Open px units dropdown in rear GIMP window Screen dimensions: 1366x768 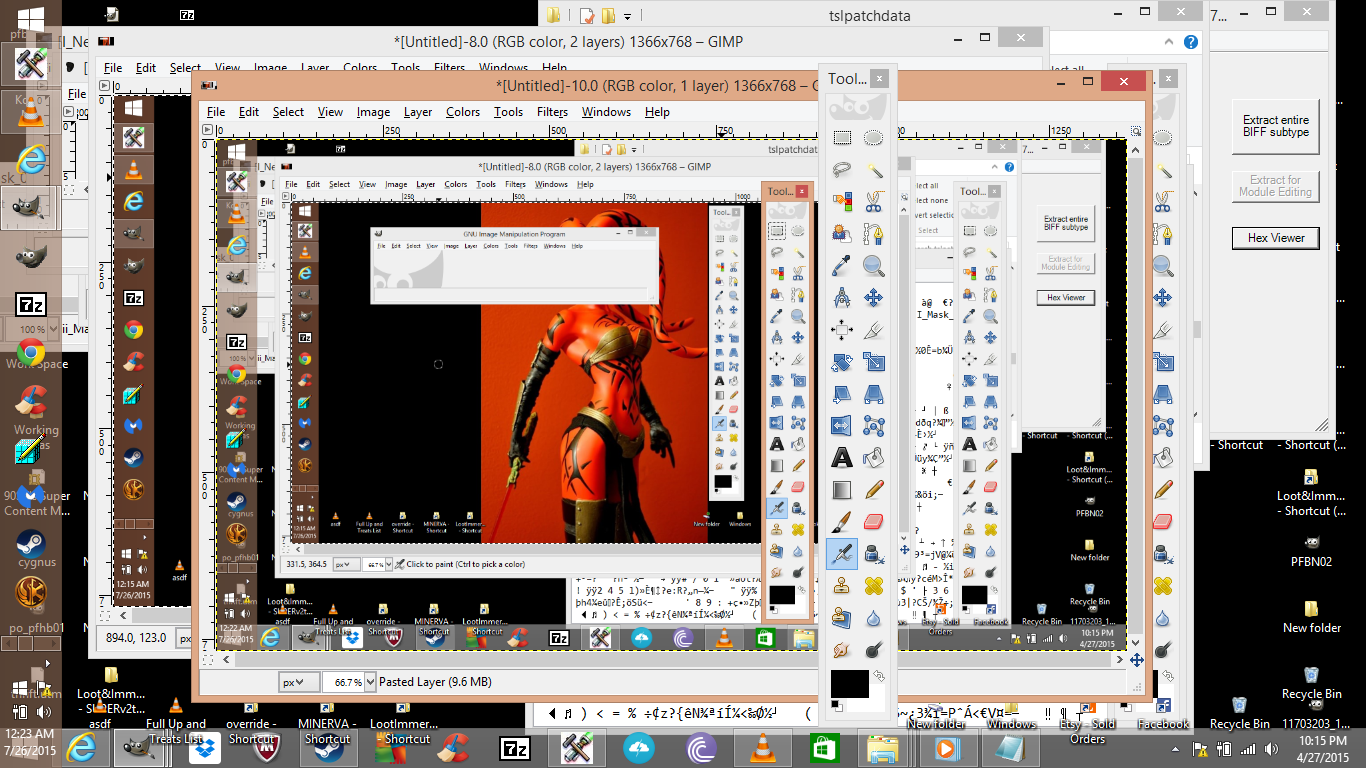(187, 637)
